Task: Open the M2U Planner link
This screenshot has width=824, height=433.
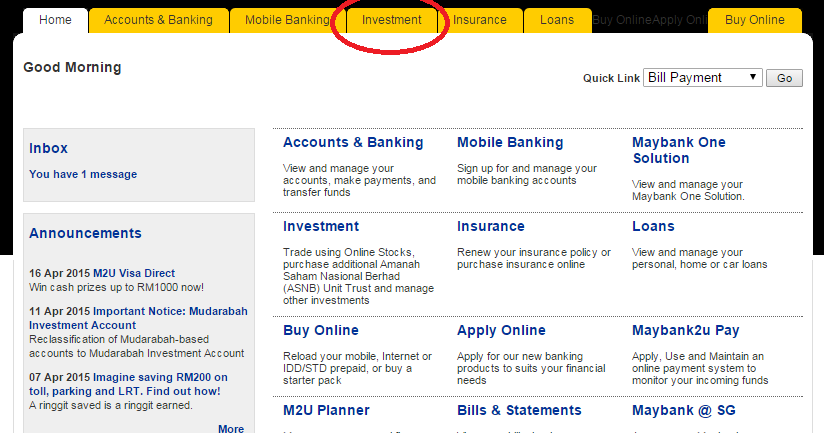Action: pyautogui.click(x=326, y=410)
